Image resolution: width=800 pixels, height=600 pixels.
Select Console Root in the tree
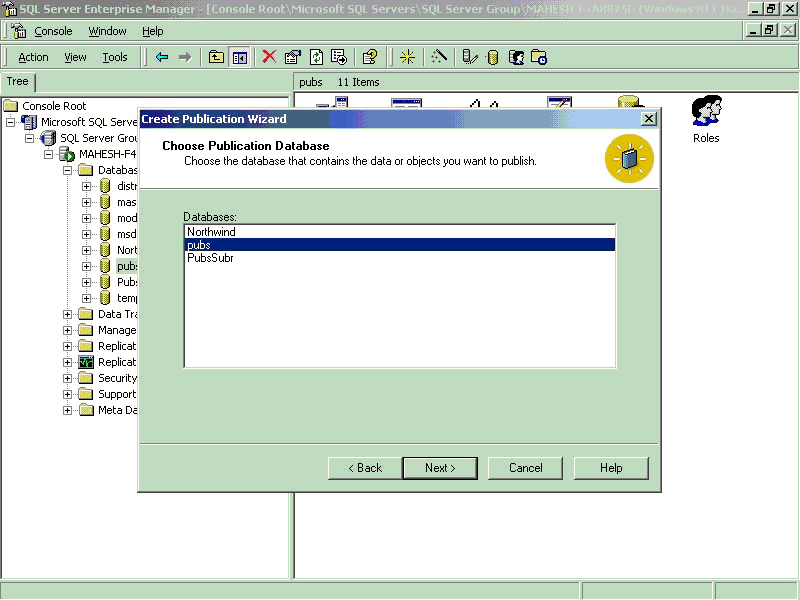[x=54, y=106]
